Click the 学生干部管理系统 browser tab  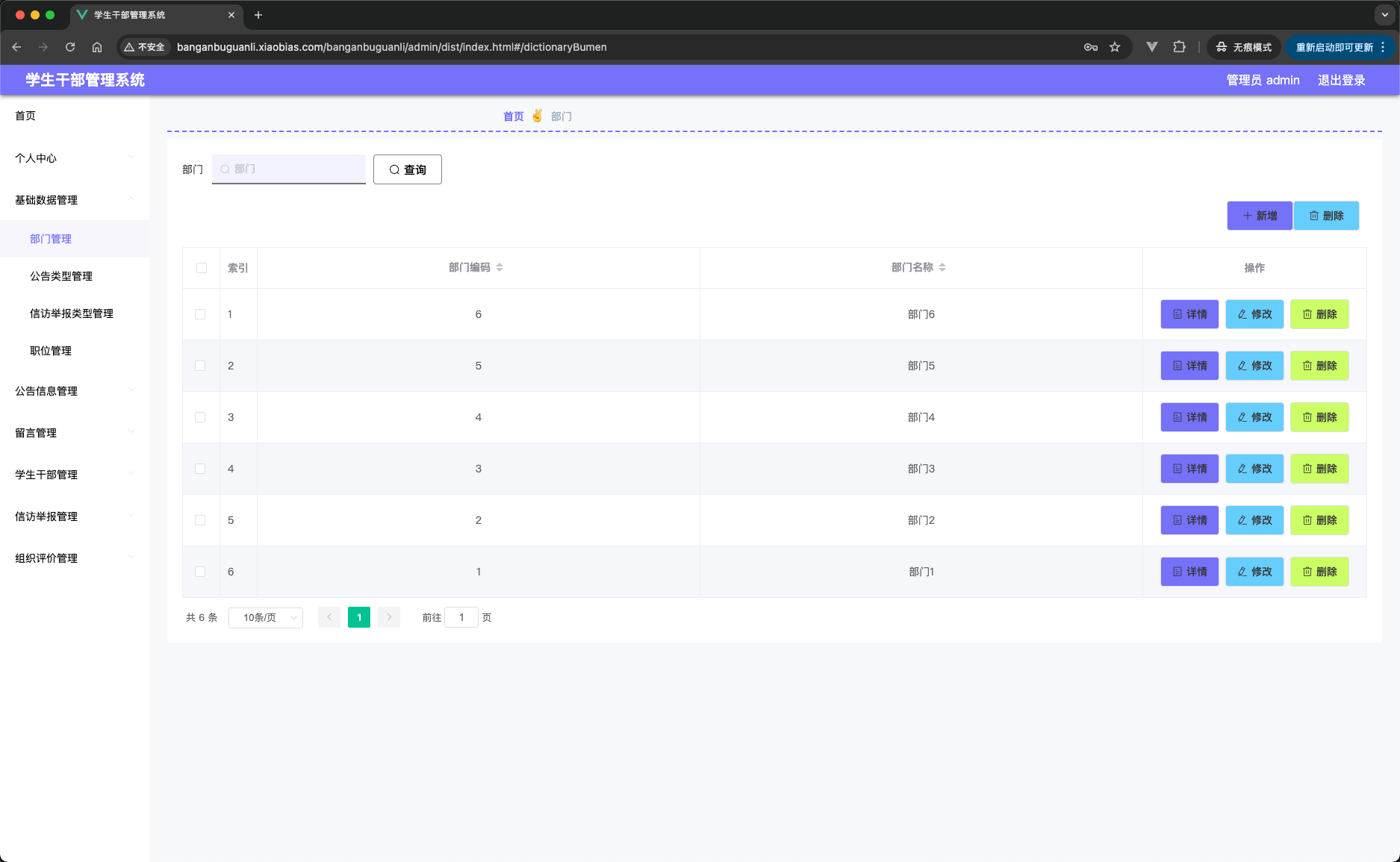click(155, 15)
